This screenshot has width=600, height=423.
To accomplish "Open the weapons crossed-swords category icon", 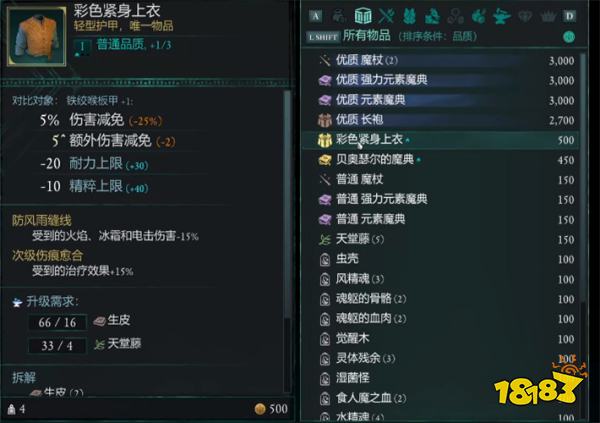I will pyautogui.click(x=386, y=16).
